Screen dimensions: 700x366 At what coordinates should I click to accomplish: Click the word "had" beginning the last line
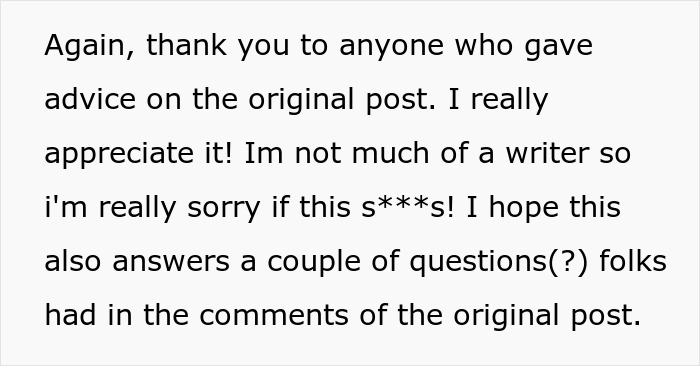click(71, 315)
